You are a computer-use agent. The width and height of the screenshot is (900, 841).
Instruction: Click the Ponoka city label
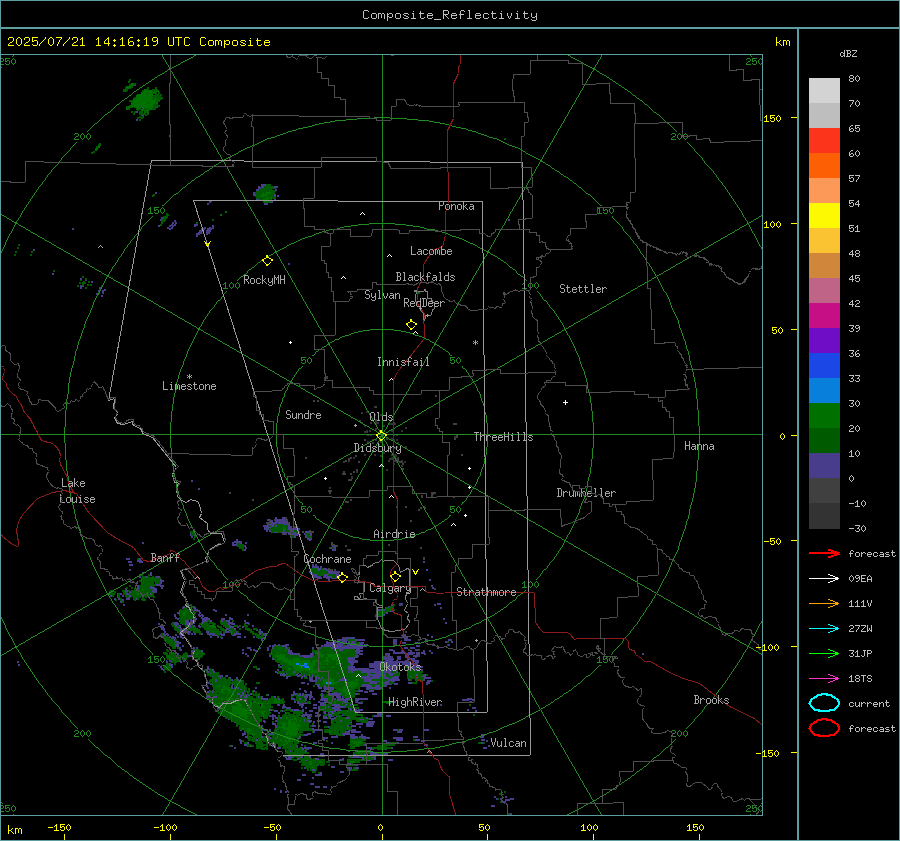(x=456, y=206)
